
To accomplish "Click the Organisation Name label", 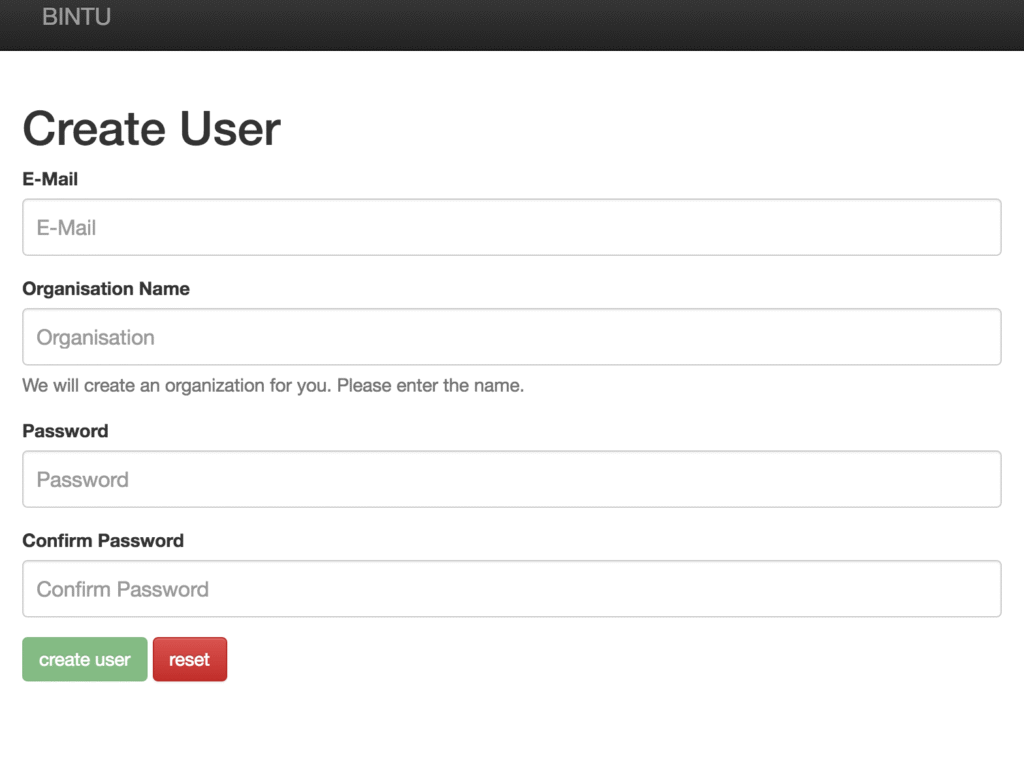I will pos(105,289).
